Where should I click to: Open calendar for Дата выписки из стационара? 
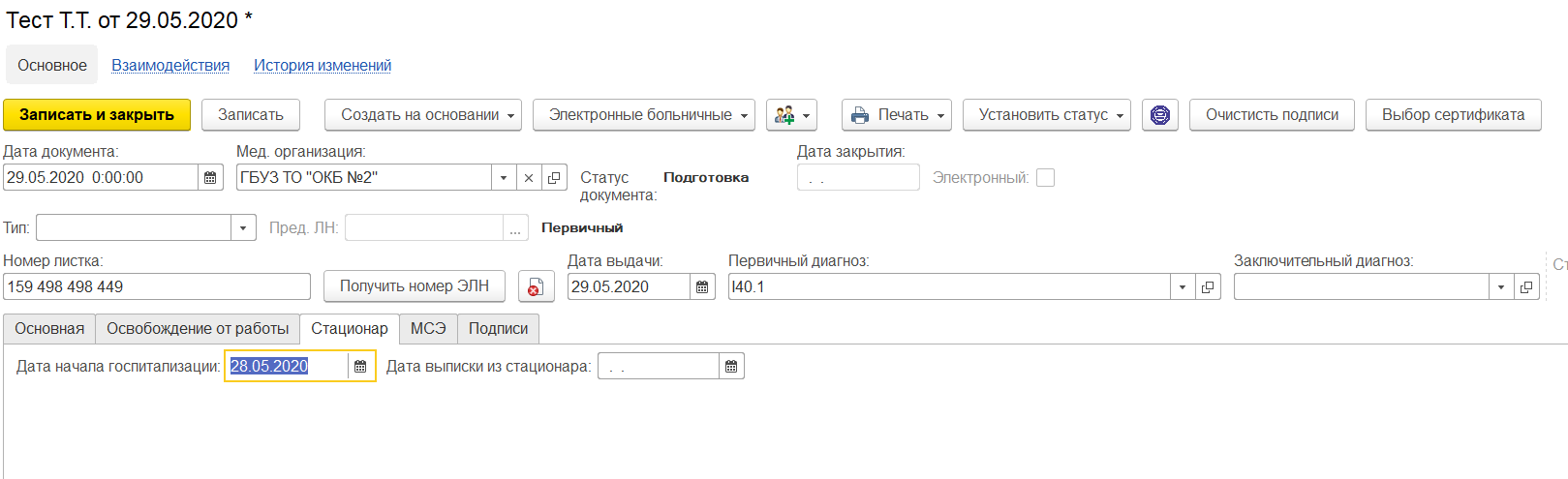731,367
